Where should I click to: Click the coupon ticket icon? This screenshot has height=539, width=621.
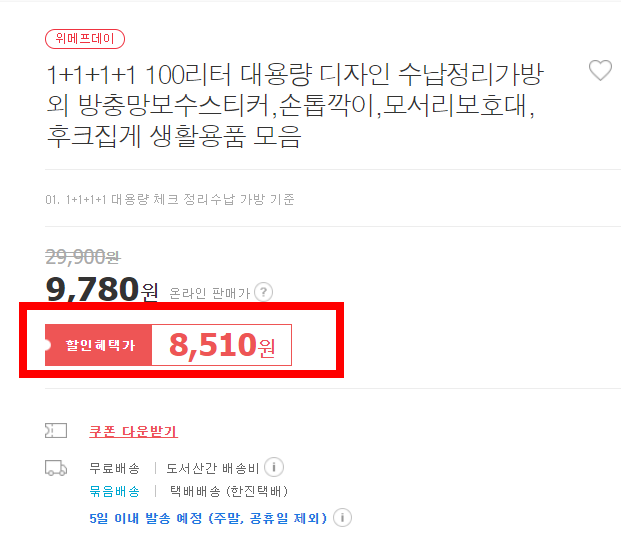click(56, 430)
